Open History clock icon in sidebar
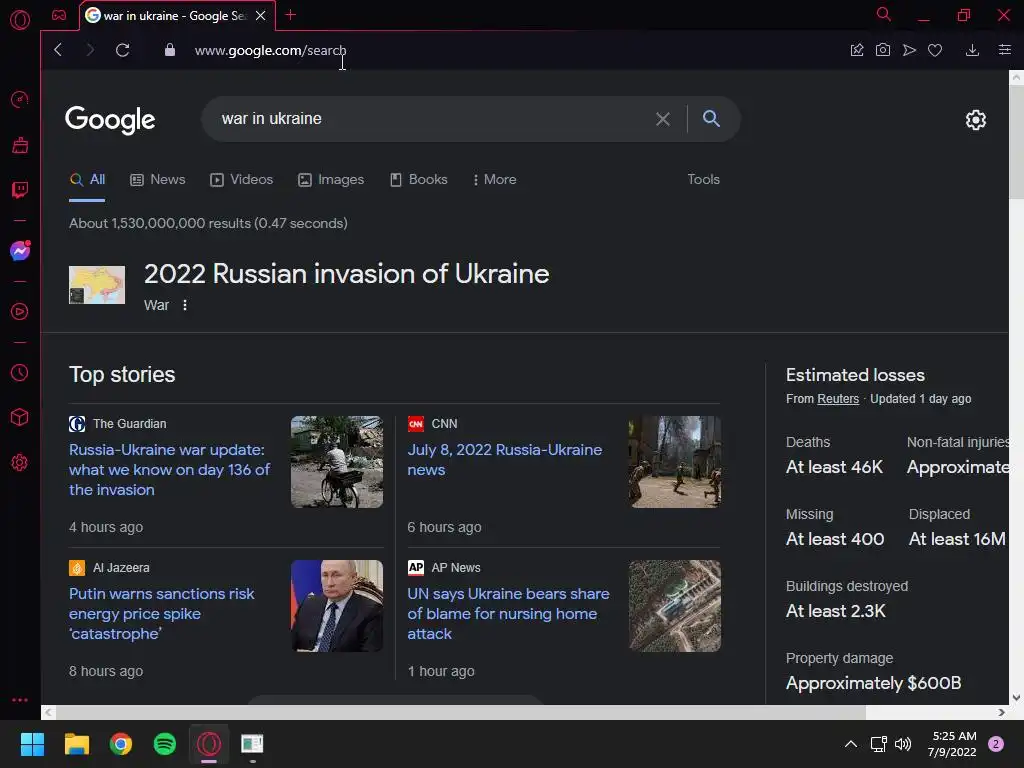This screenshot has height=768, width=1024. [20, 372]
